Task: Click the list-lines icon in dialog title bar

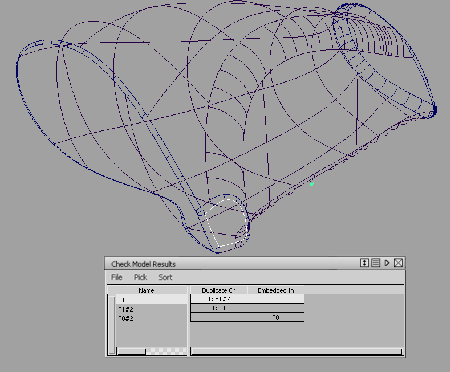Action: (376, 263)
